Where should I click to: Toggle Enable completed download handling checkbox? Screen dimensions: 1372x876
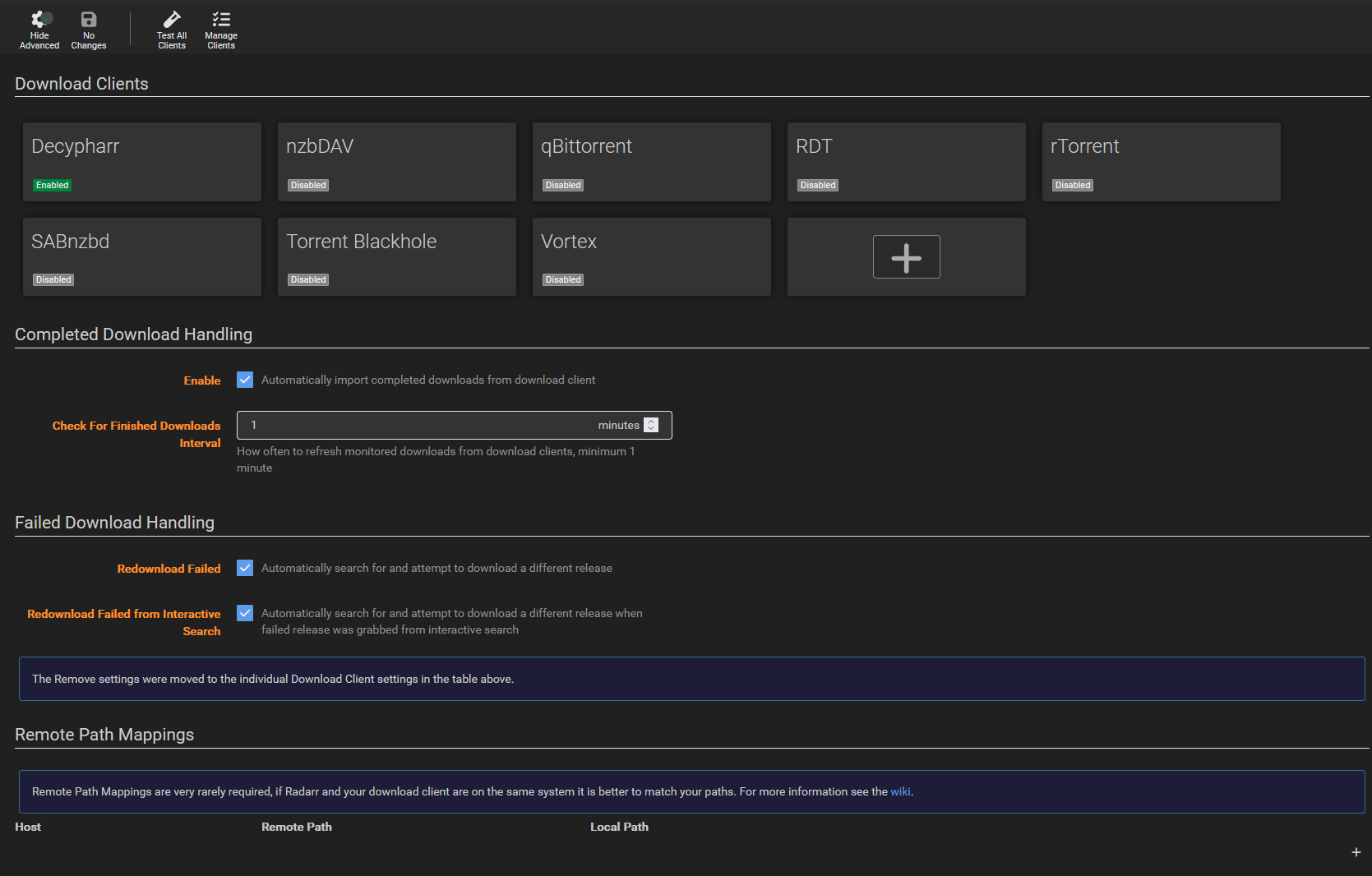245,380
